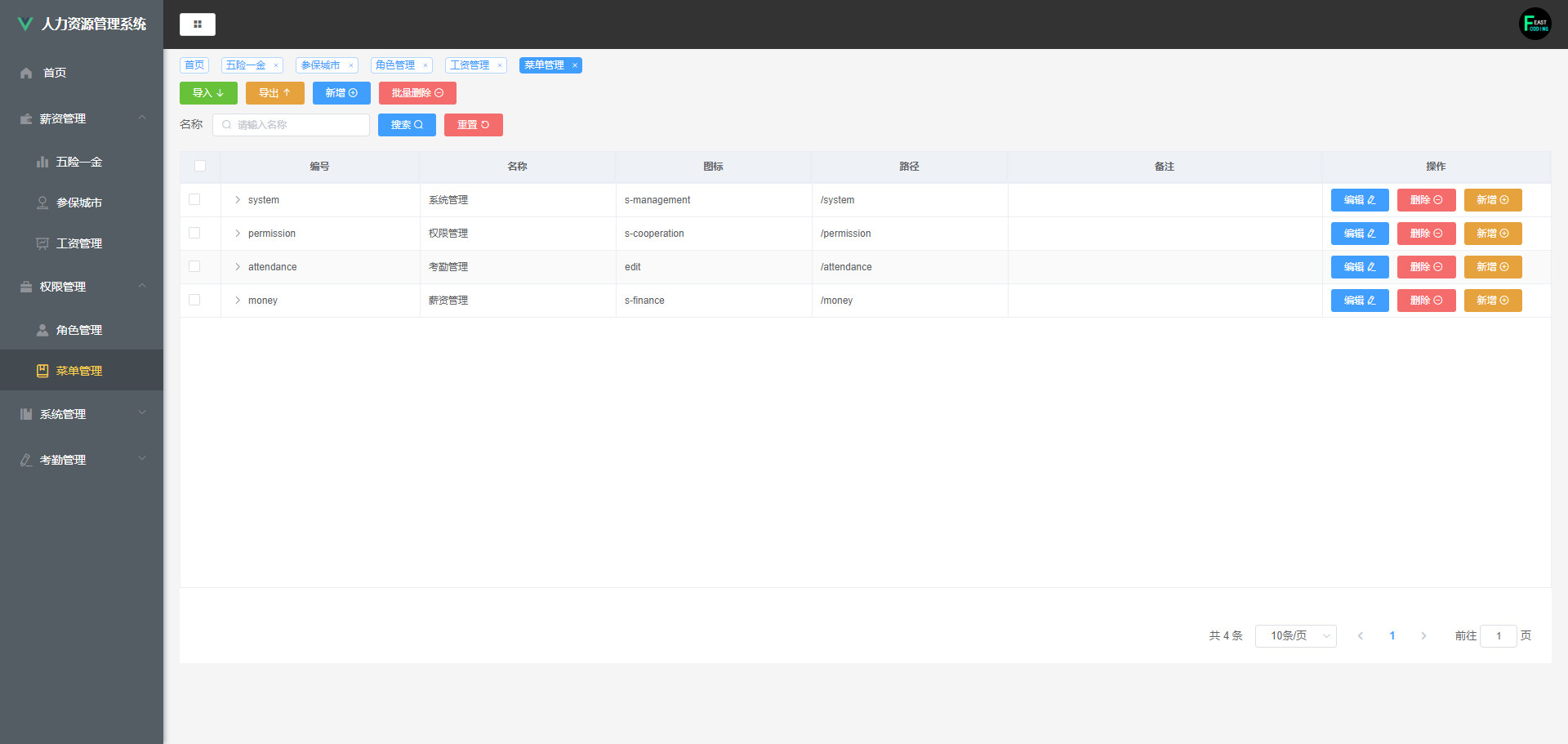The image size is (1568, 744).
Task: Edit the money row
Action: [x=1360, y=301]
